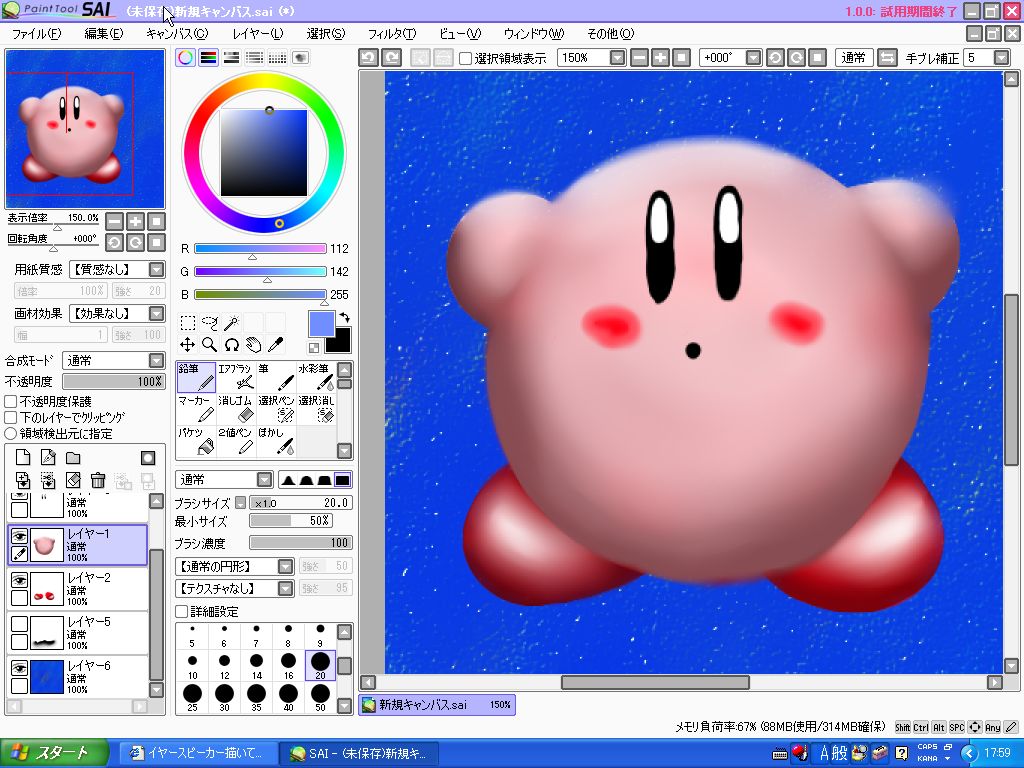Activate the hand pan tool
This screenshot has width=1024, height=768.
(253, 345)
